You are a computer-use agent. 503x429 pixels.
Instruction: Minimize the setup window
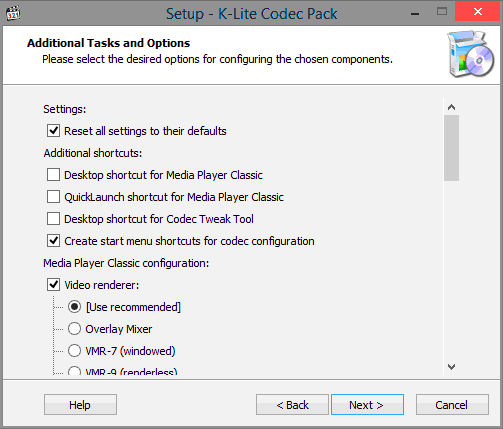415,13
